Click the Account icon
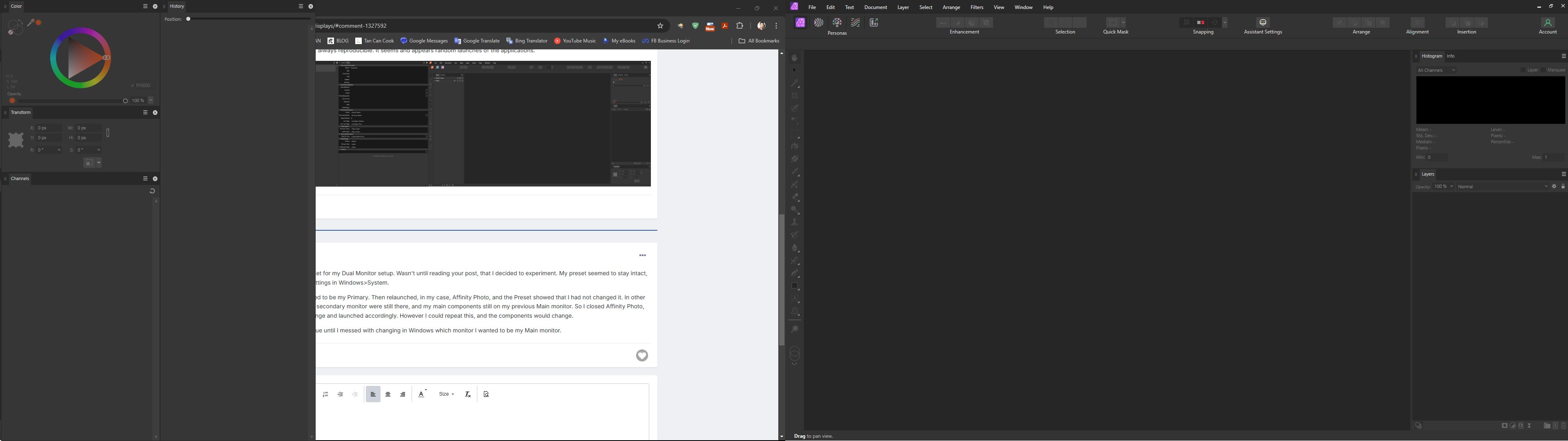 (x=1547, y=22)
